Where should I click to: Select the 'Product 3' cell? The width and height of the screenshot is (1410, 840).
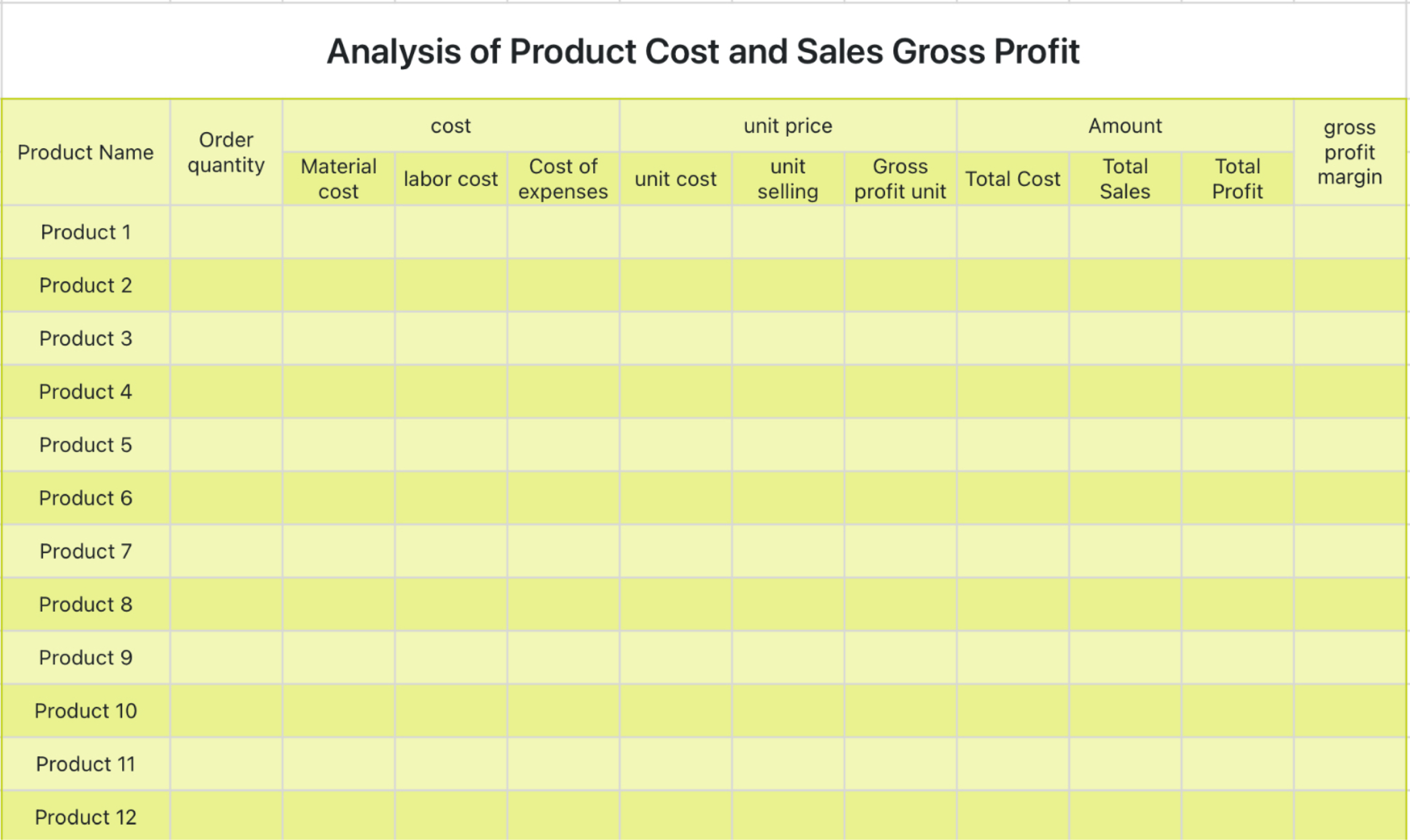(85, 339)
